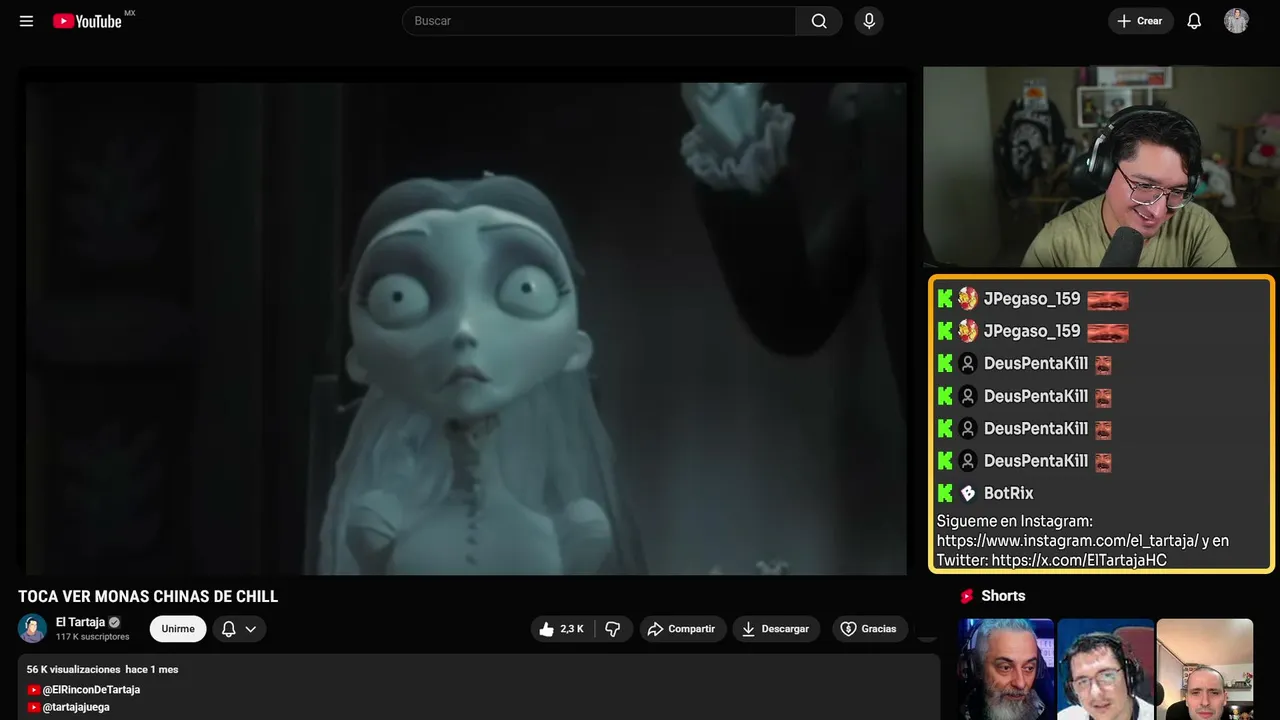Viewport: 1280px width, 720px height.
Task: Open the Short with the bald man
Action: tap(1205, 669)
